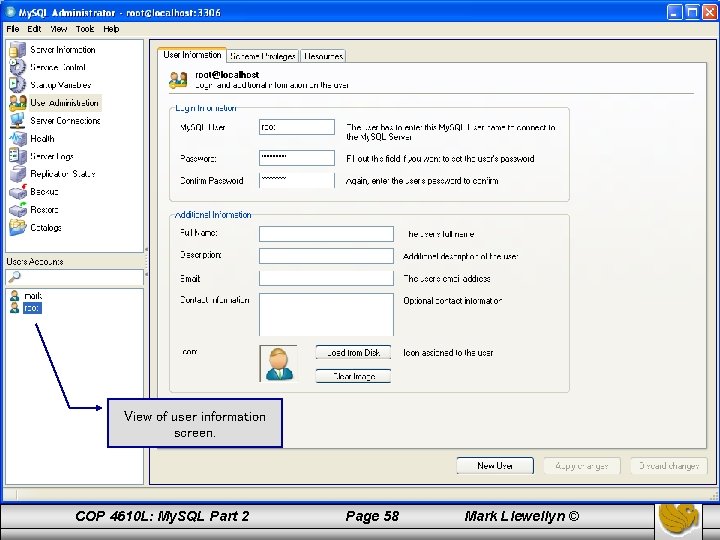Switch to the Resources tab
The height and width of the screenshot is (540, 720).
[323, 56]
